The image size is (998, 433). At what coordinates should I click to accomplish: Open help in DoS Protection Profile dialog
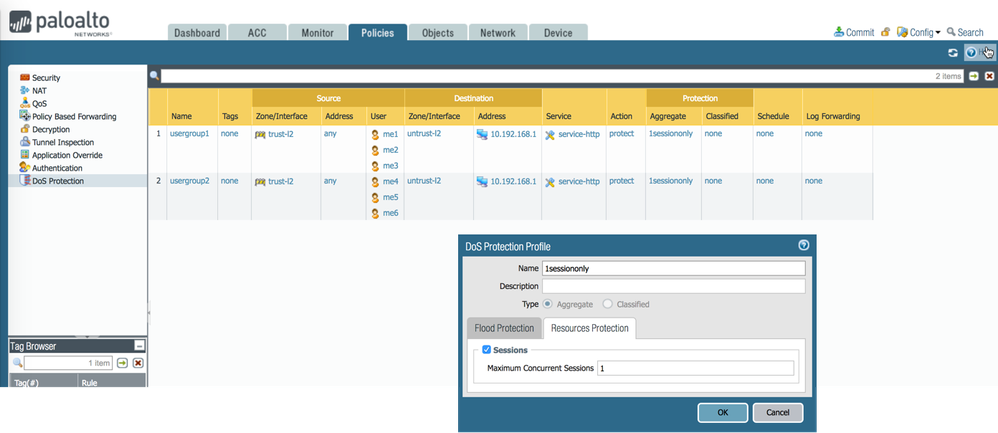(803, 246)
